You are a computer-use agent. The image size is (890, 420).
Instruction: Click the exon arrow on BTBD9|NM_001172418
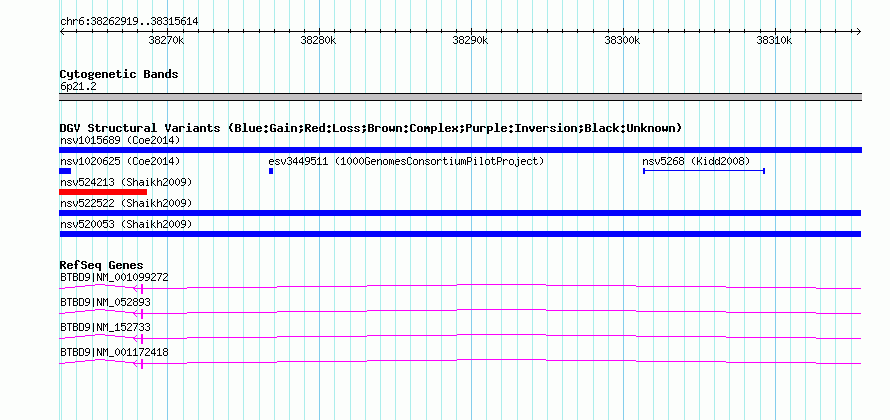click(138, 364)
